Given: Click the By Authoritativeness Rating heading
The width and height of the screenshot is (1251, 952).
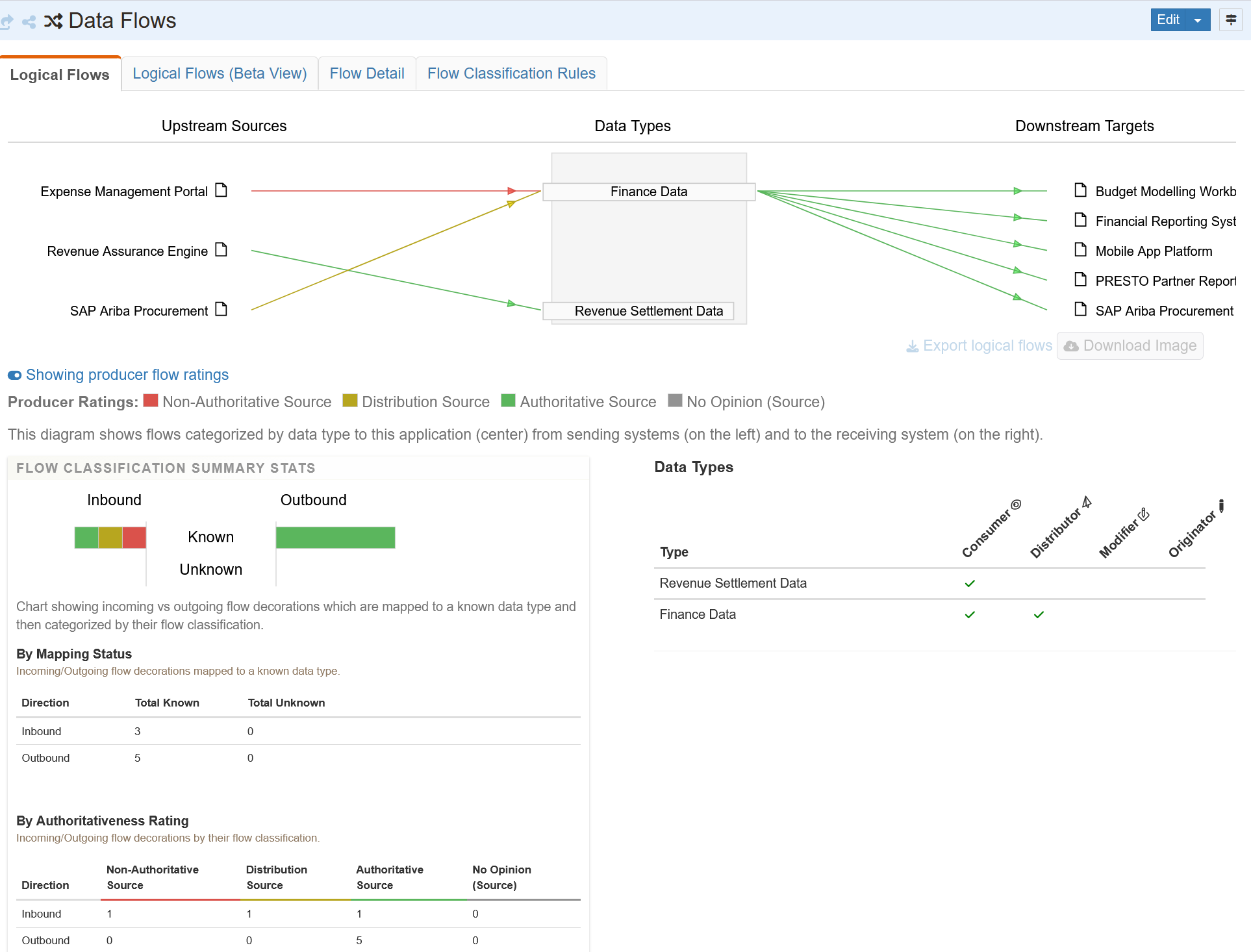Looking at the screenshot, I should click(103, 821).
